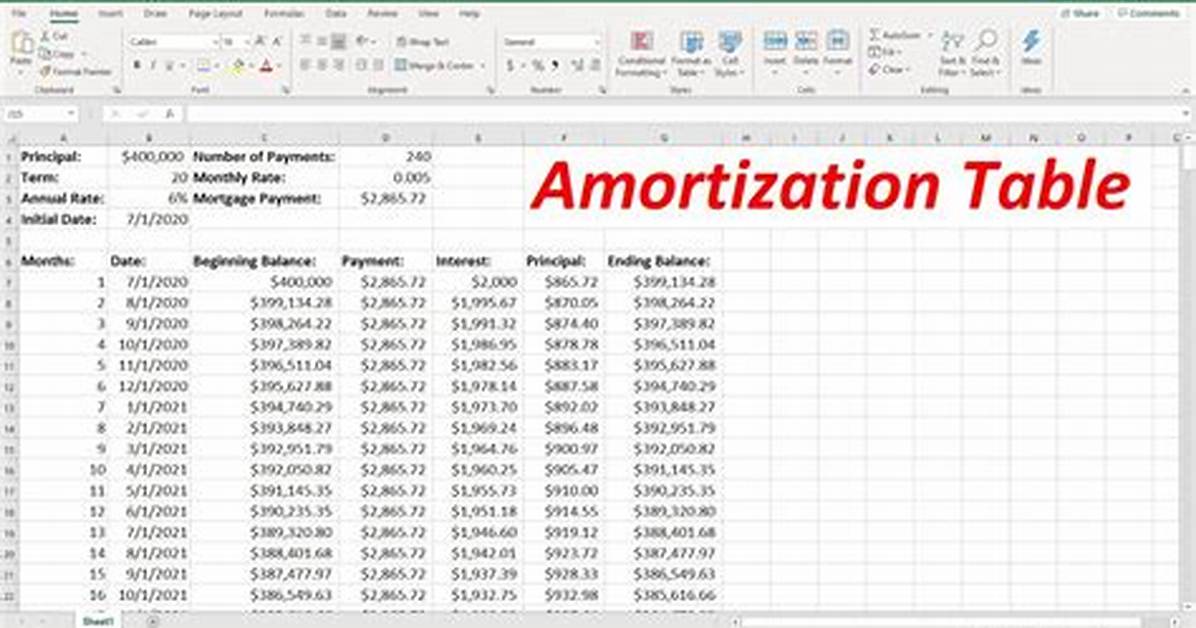This screenshot has height=628, width=1196.
Task: Click the Middle Align icon
Action: pyautogui.click(x=322, y=41)
